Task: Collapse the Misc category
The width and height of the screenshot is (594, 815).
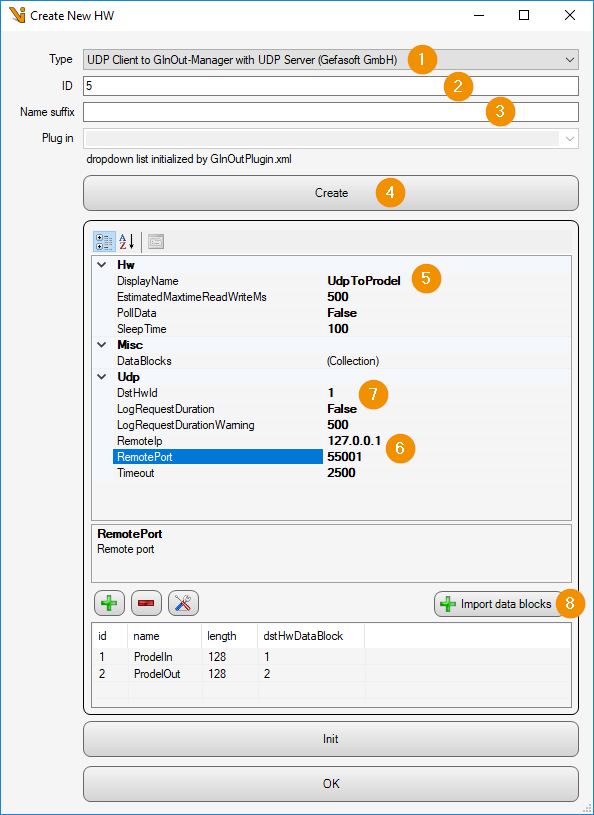Action: (x=102, y=345)
